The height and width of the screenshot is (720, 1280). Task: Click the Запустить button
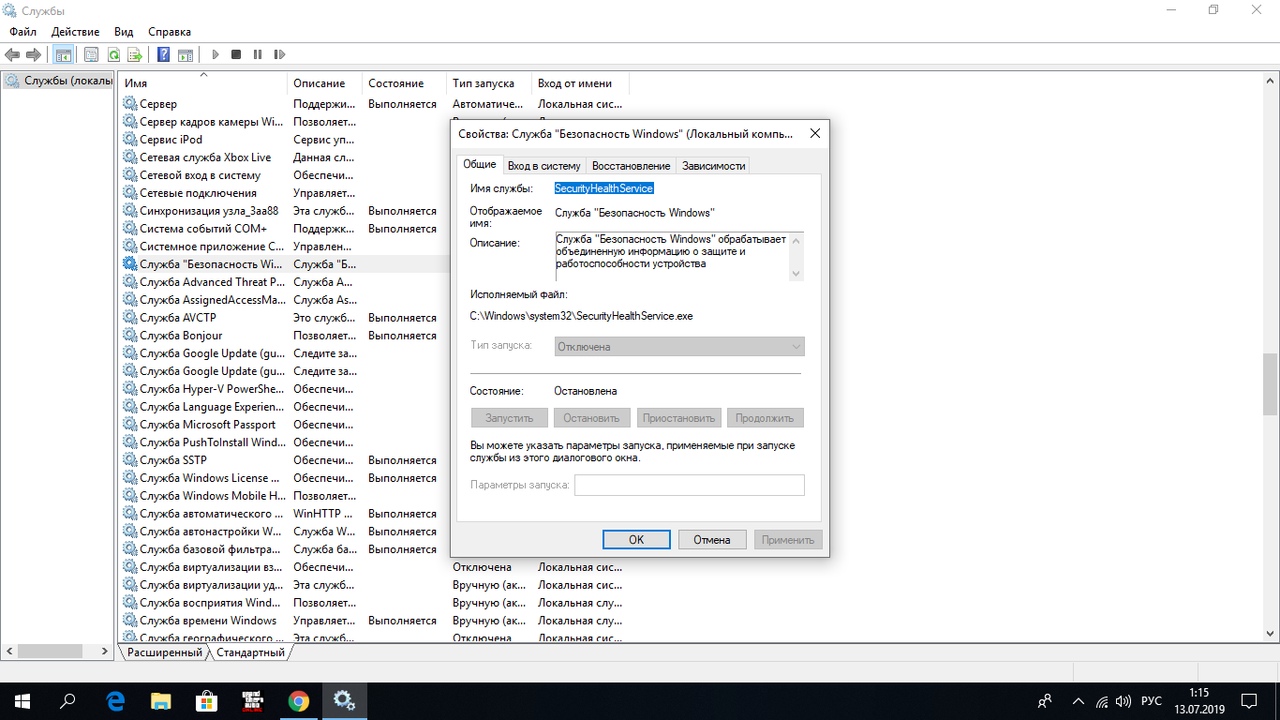[509, 418]
